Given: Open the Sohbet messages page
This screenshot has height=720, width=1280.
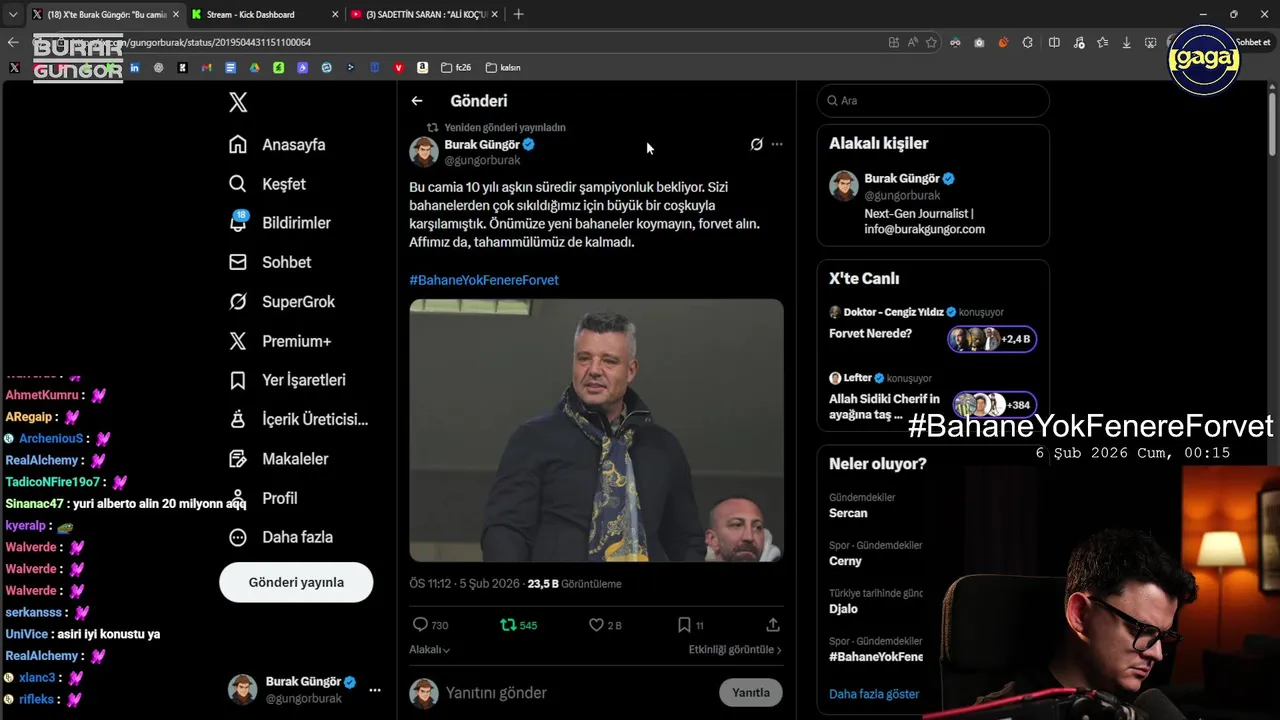Looking at the screenshot, I should tap(270, 262).
